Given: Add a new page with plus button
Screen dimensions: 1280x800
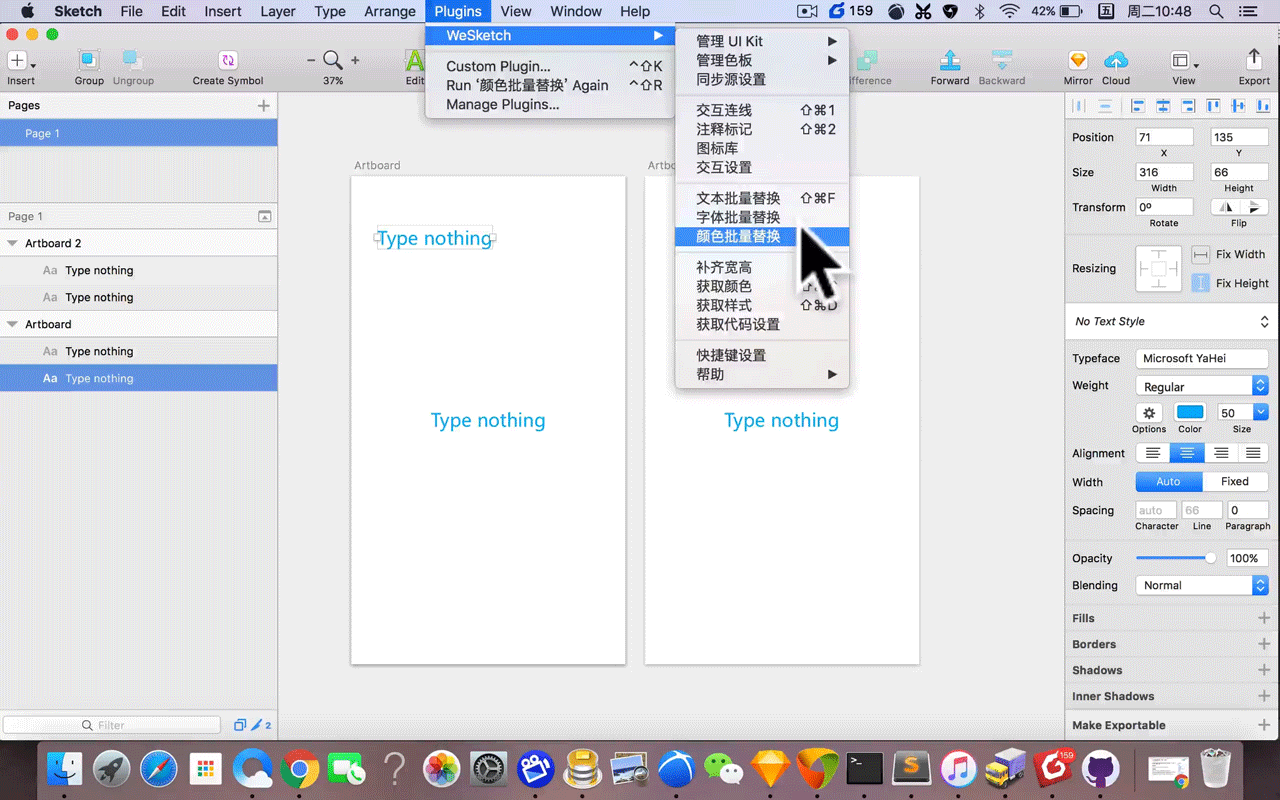Looking at the screenshot, I should coord(264,105).
